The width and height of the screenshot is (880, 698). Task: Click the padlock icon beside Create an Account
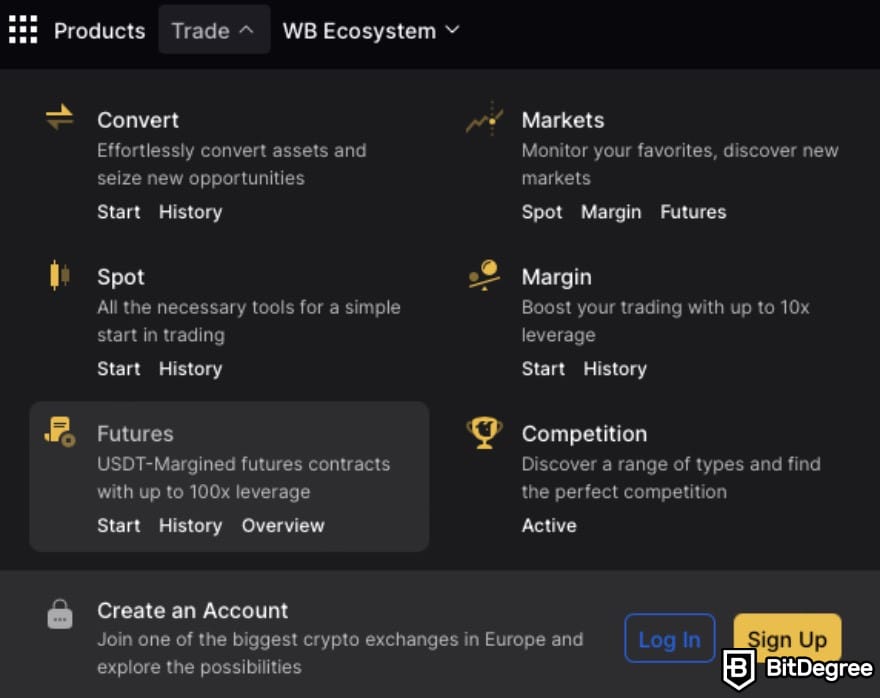(59, 611)
